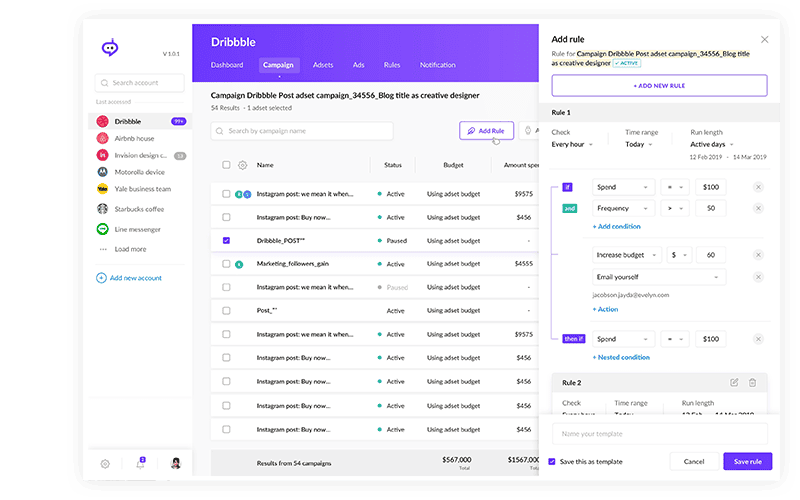Close the Add rule panel

point(765,39)
